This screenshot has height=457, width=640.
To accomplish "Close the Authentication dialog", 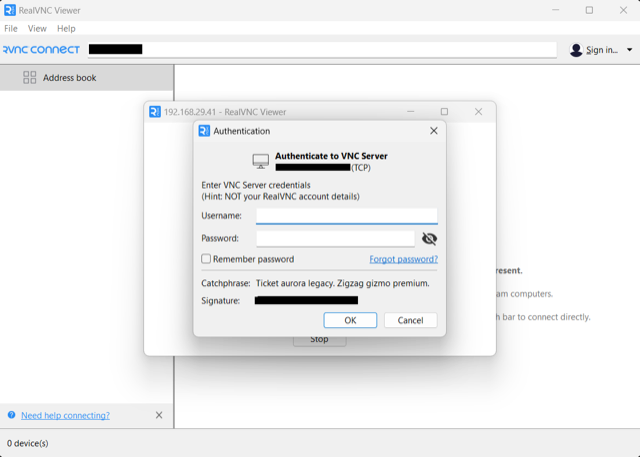I will point(433,131).
